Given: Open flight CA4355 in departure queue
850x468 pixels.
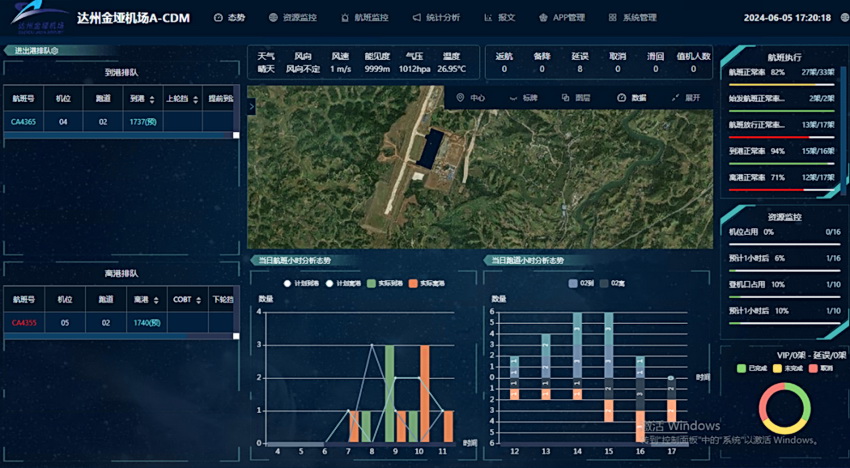Looking at the screenshot, I should click(x=23, y=323).
